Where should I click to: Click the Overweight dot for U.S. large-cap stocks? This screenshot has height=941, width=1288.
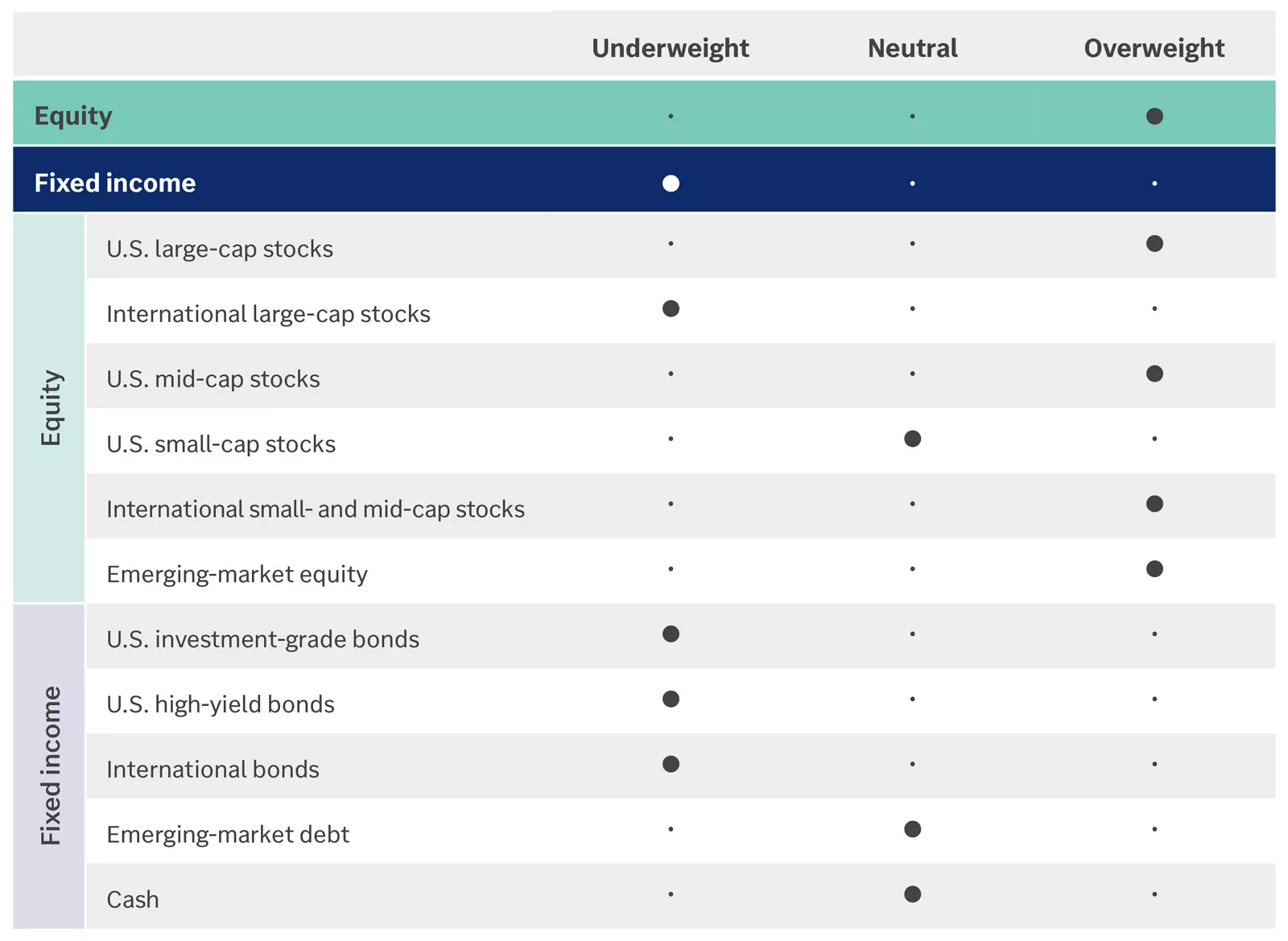(x=1154, y=243)
